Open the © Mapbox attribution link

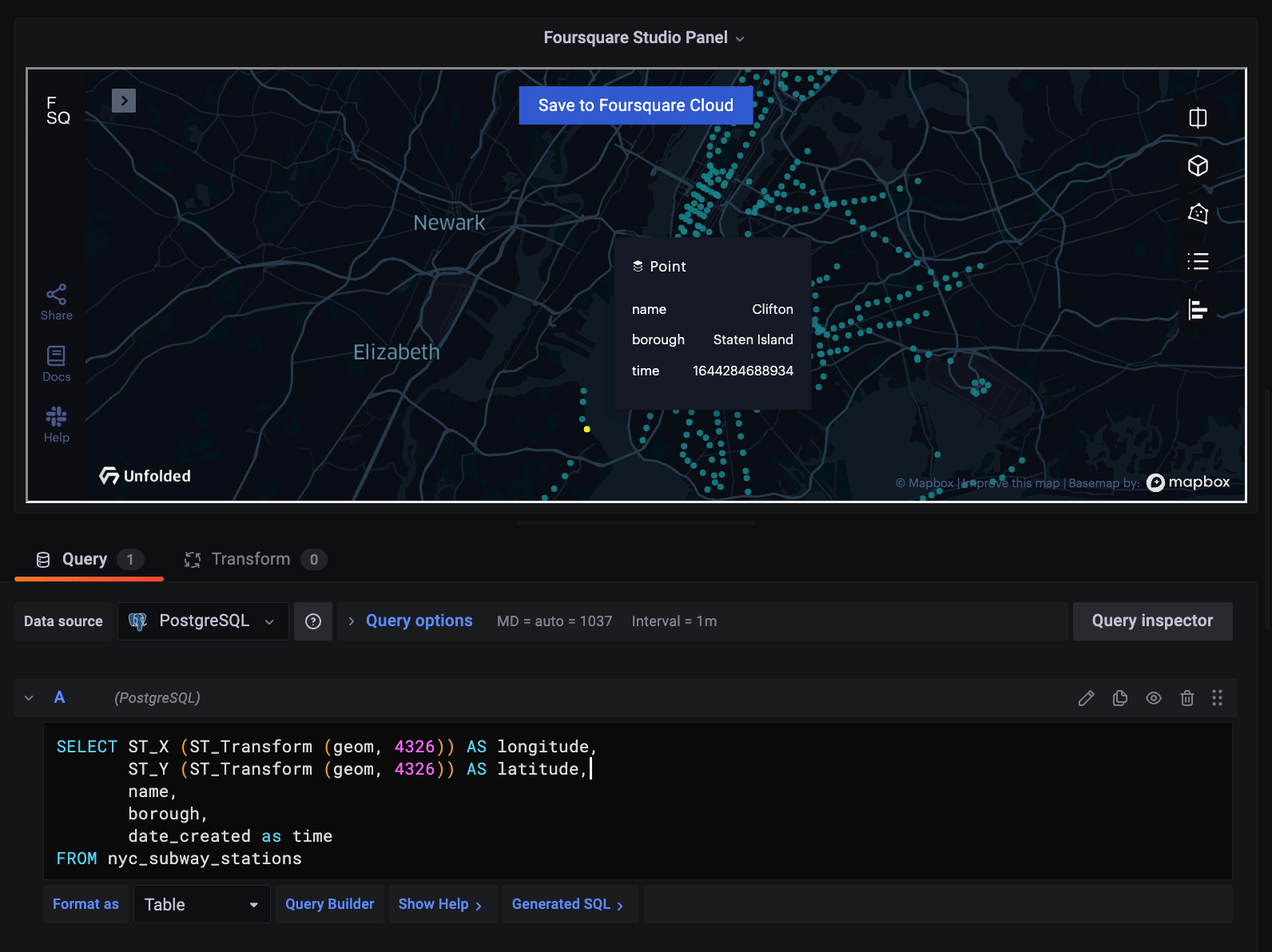[924, 483]
